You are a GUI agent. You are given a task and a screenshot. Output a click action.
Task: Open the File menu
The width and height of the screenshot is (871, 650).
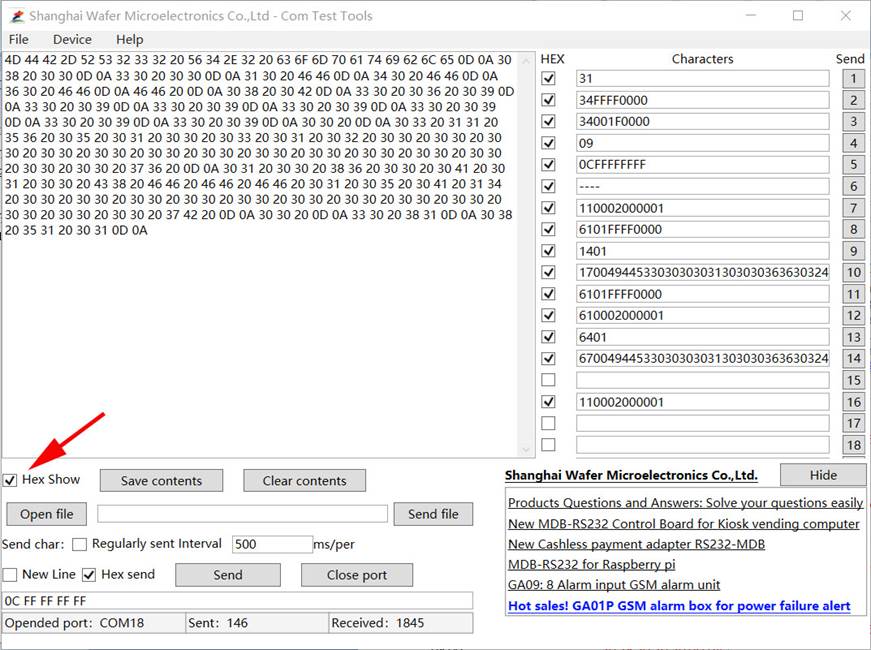click(18, 39)
